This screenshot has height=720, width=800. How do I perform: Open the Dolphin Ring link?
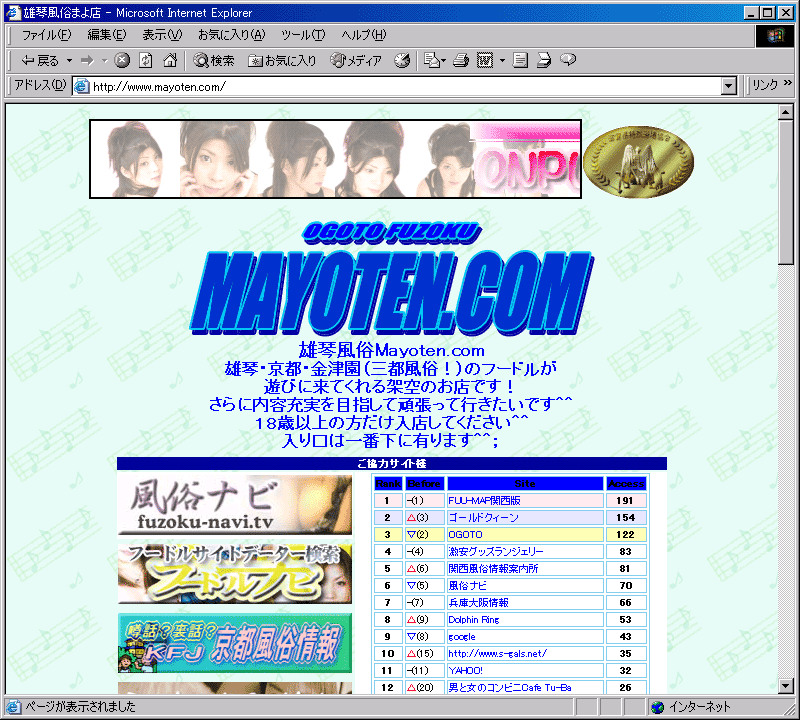pos(473,619)
